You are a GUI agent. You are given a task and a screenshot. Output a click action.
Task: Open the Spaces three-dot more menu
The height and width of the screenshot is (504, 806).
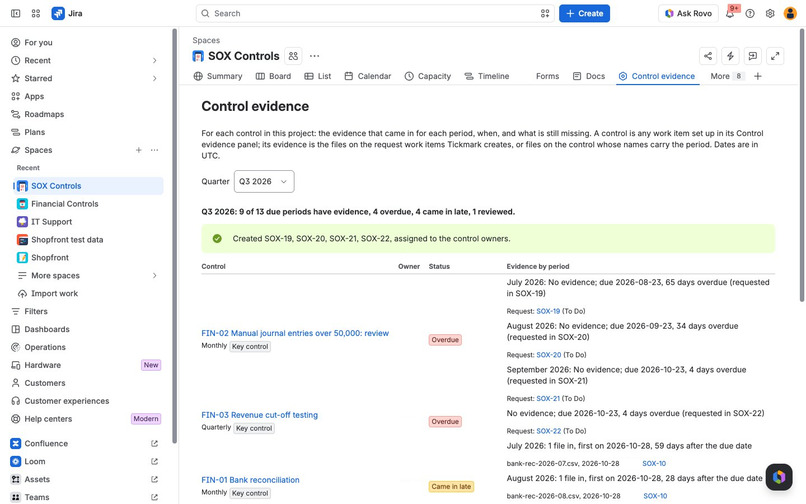click(x=154, y=150)
